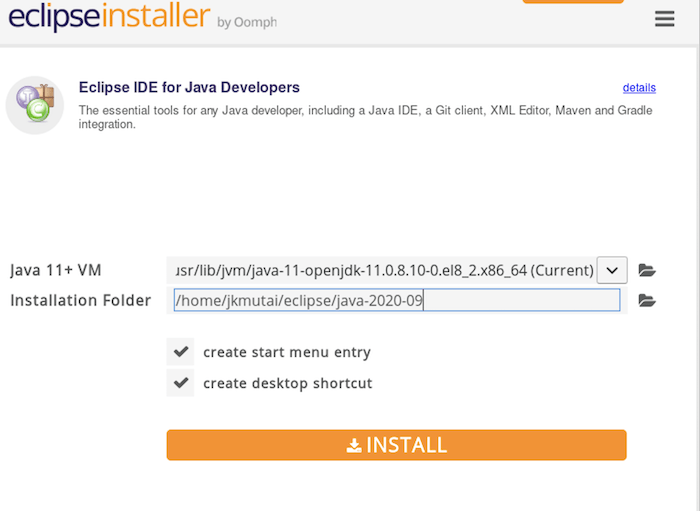This screenshot has width=700, height=511.
Task: Toggle create desktop shortcut checkbox
Action: [x=180, y=382]
